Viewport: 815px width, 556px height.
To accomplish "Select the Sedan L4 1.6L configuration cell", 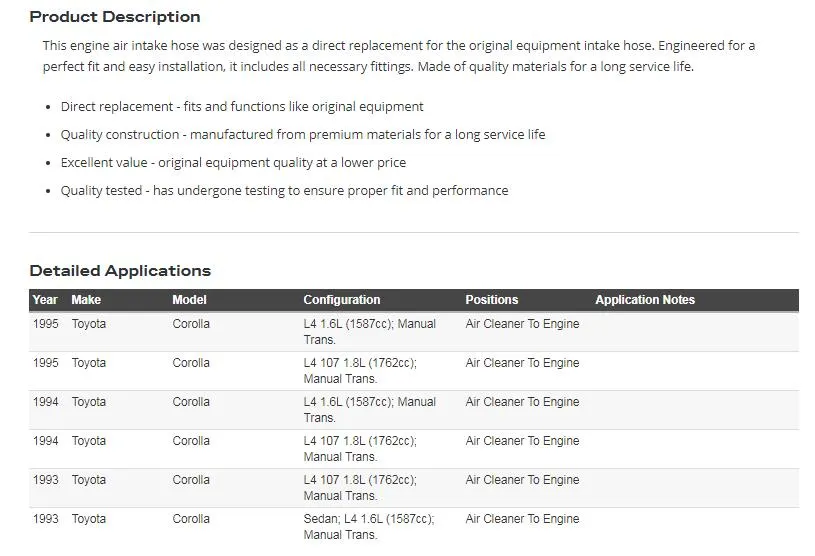I will point(368,527).
